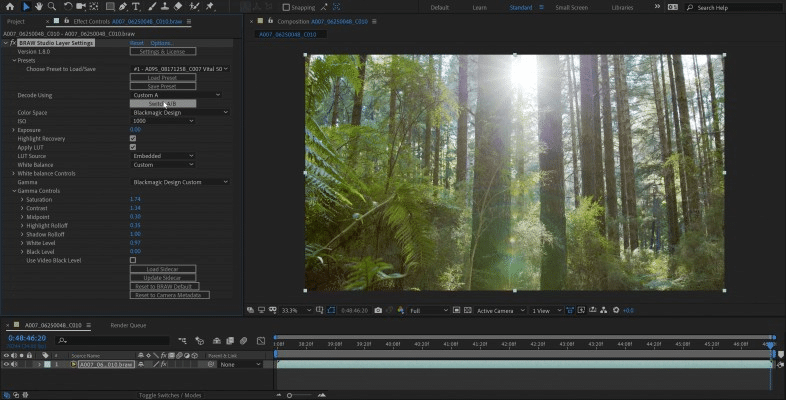Click the timeline timecode 0:48:46:20 field
Screen dimensions: 786x400
pos(25,339)
